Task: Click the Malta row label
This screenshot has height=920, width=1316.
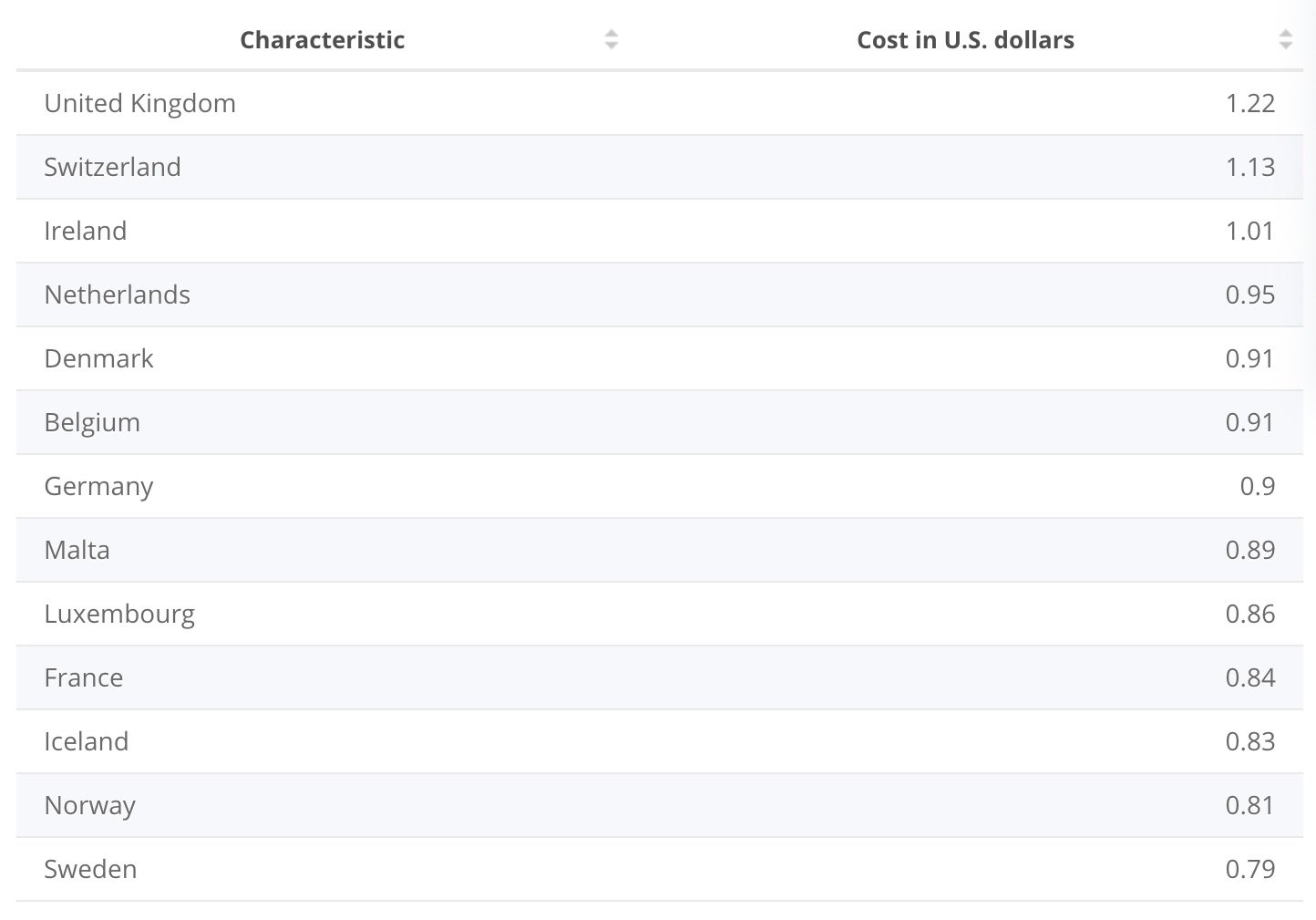Action: point(77,550)
